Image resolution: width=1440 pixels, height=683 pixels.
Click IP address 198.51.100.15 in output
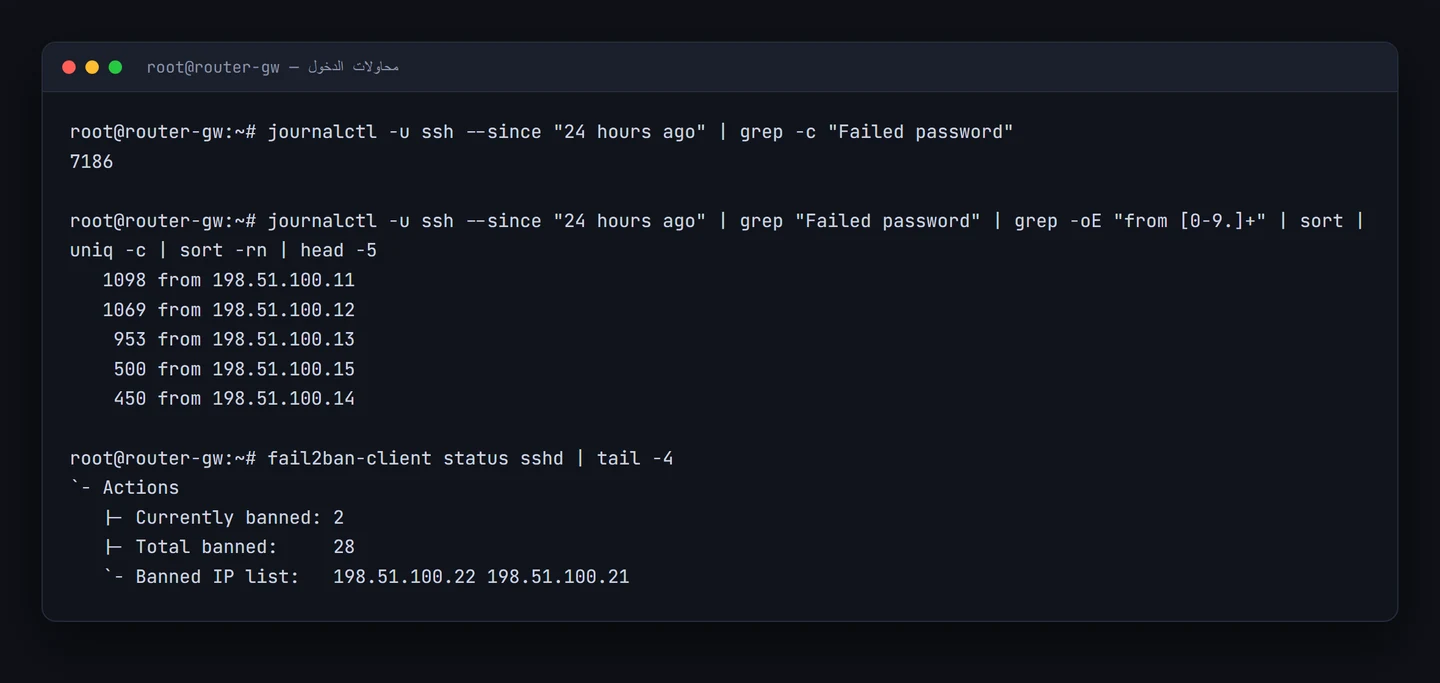pyautogui.click(x=284, y=369)
